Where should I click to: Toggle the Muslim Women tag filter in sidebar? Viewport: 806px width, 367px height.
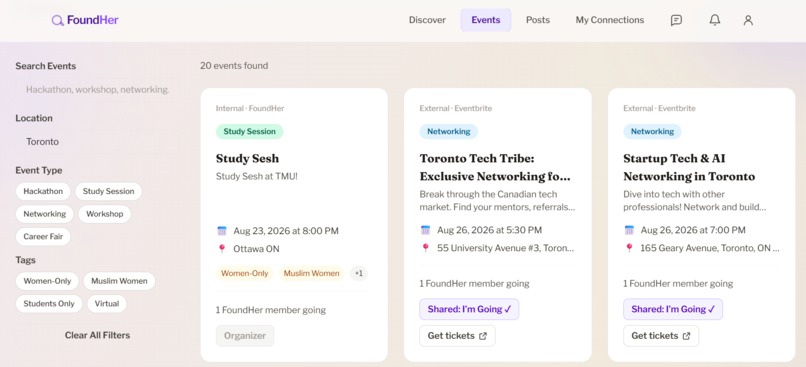point(119,281)
